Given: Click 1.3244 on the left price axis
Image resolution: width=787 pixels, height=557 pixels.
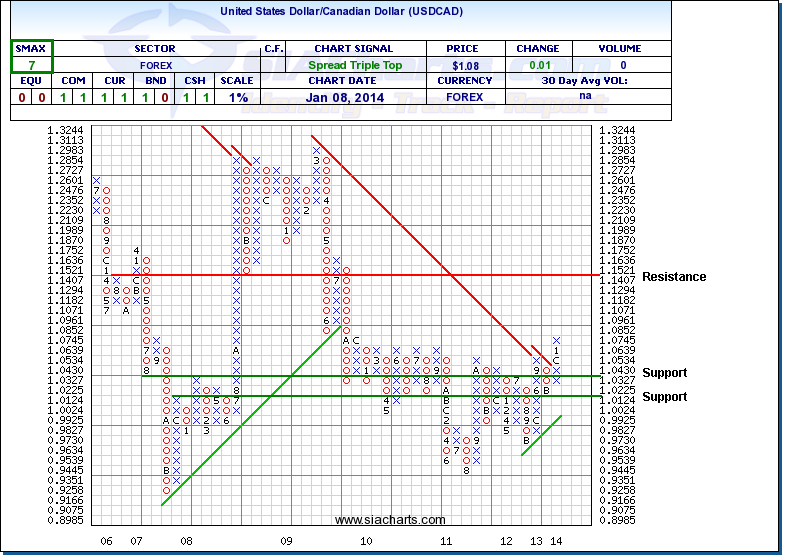Looking at the screenshot, I should pos(64,130).
